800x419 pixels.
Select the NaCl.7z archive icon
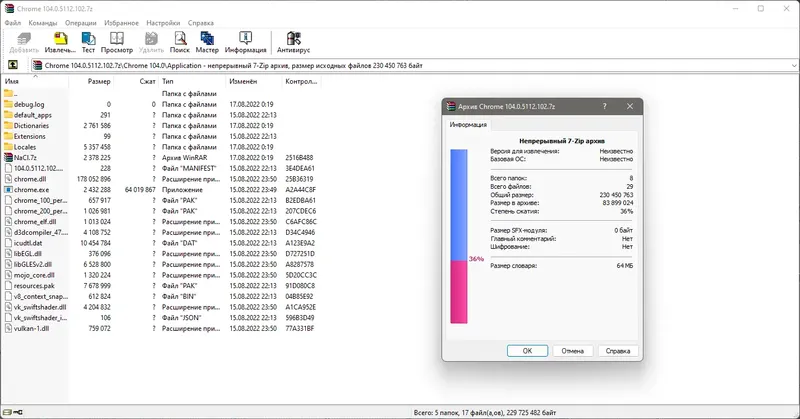(x=8, y=158)
